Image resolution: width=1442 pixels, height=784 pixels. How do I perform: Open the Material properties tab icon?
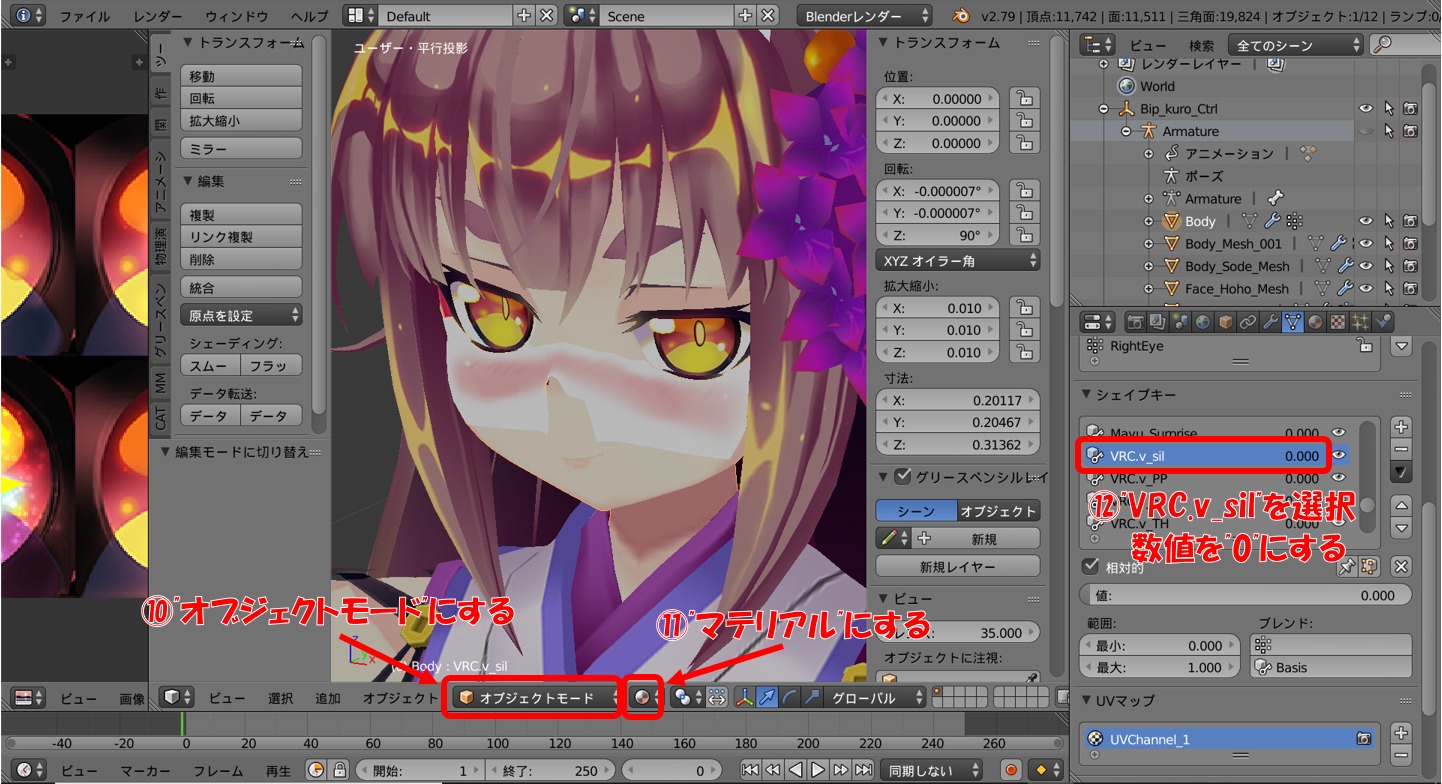pyautogui.click(x=1315, y=322)
